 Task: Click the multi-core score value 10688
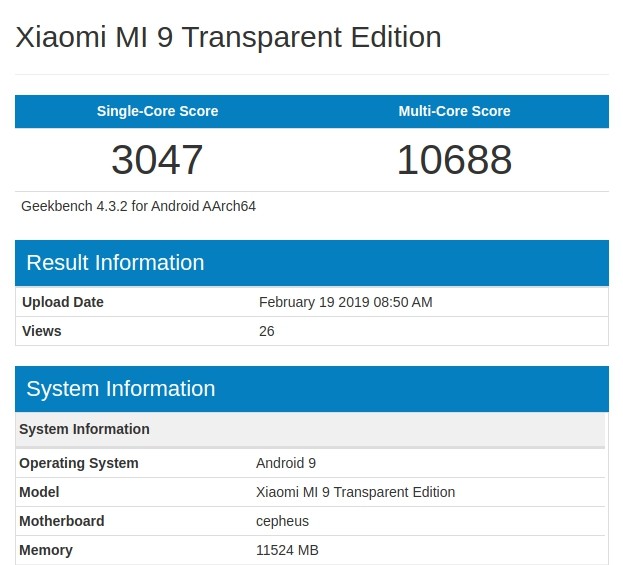tap(454, 159)
